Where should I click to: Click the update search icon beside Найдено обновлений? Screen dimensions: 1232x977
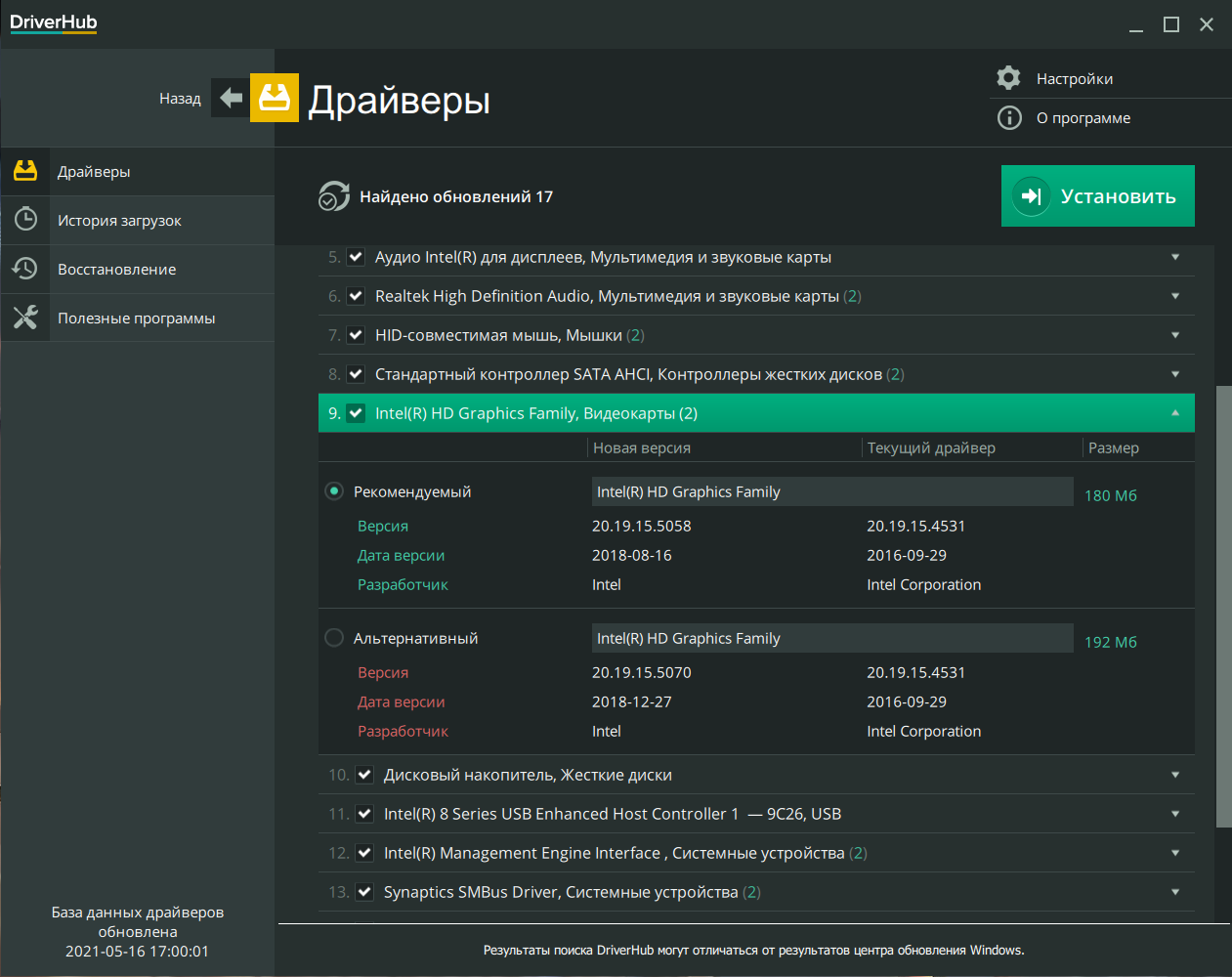pos(333,195)
